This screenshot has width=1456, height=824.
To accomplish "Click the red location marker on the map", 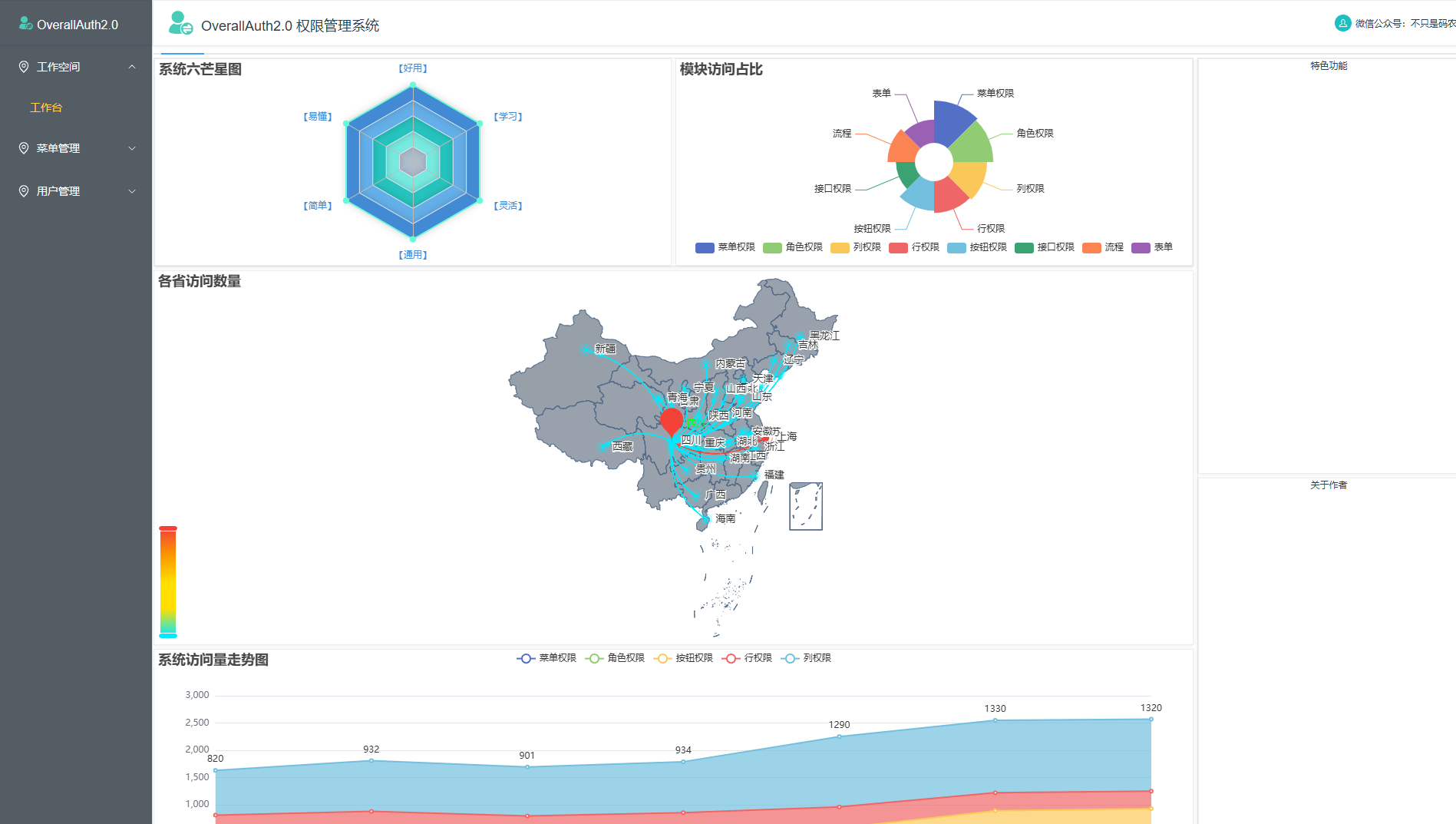I will pos(672,420).
